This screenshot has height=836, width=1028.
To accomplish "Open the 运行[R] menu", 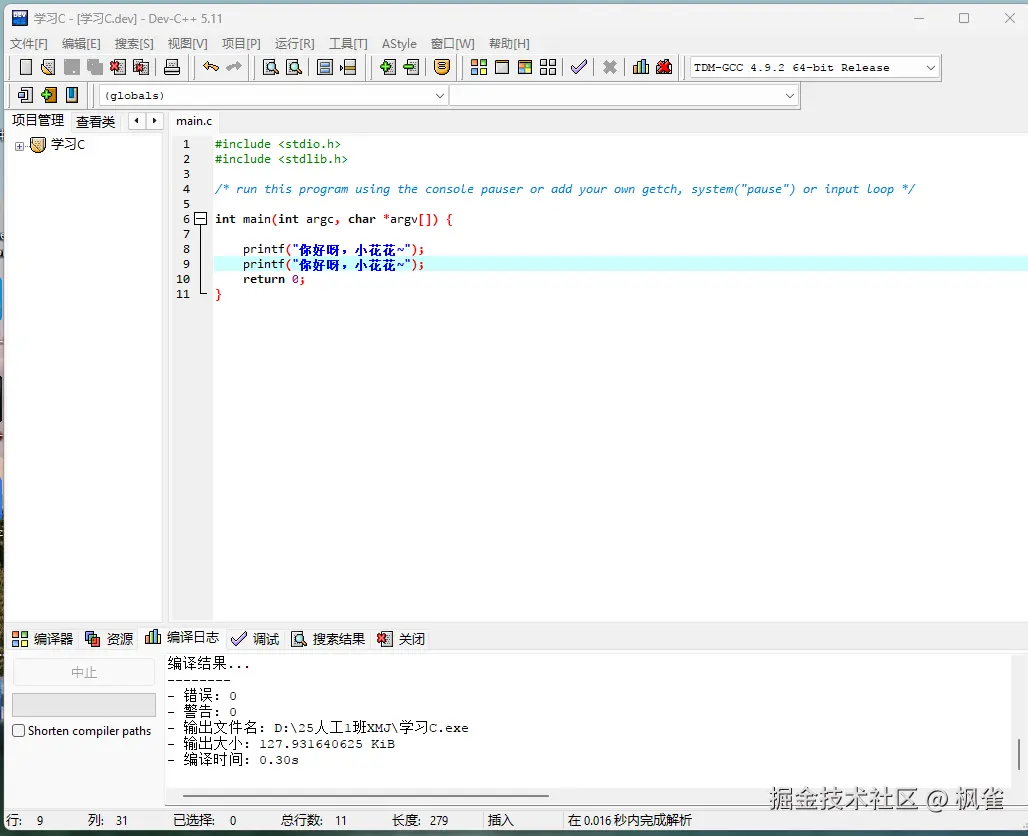I will 294,43.
